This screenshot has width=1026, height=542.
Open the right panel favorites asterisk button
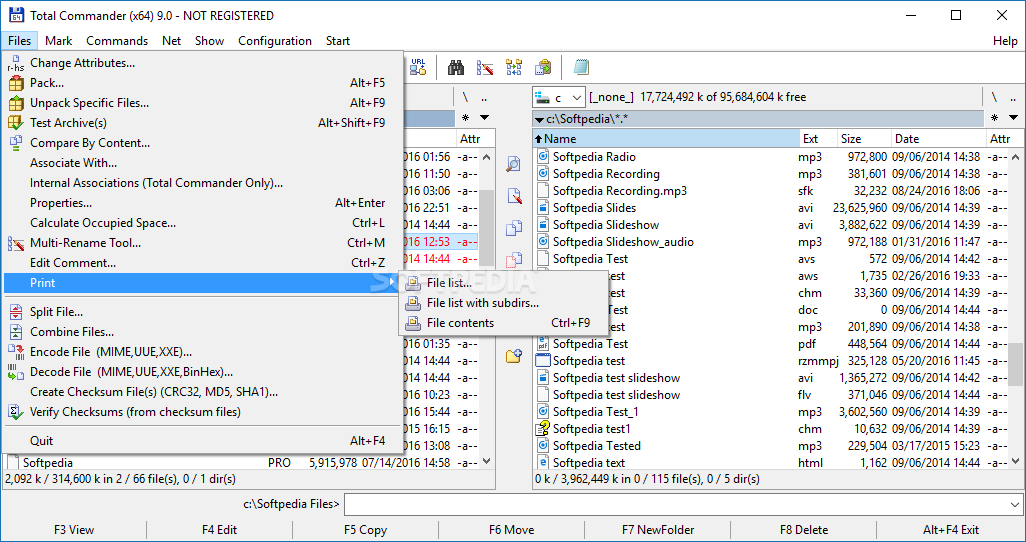tap(995, 118)
